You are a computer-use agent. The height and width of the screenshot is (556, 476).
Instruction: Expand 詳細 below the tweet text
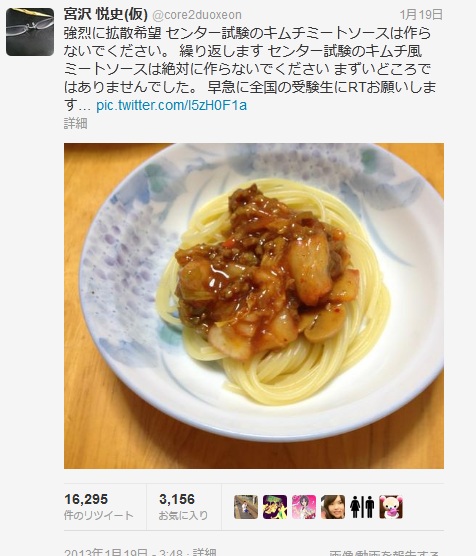pos(76,124)
